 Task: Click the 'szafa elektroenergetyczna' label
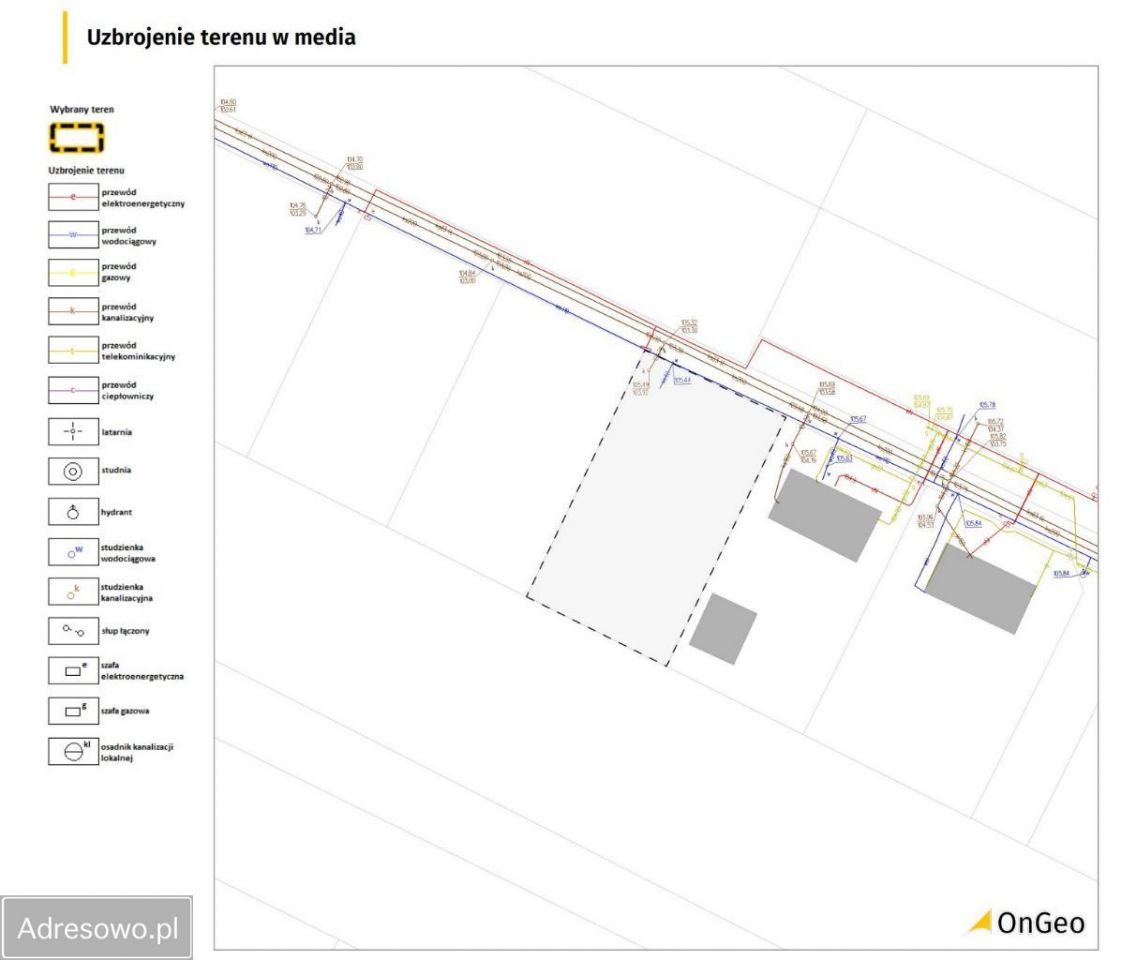pyautogui.click(x=142, y=670)
